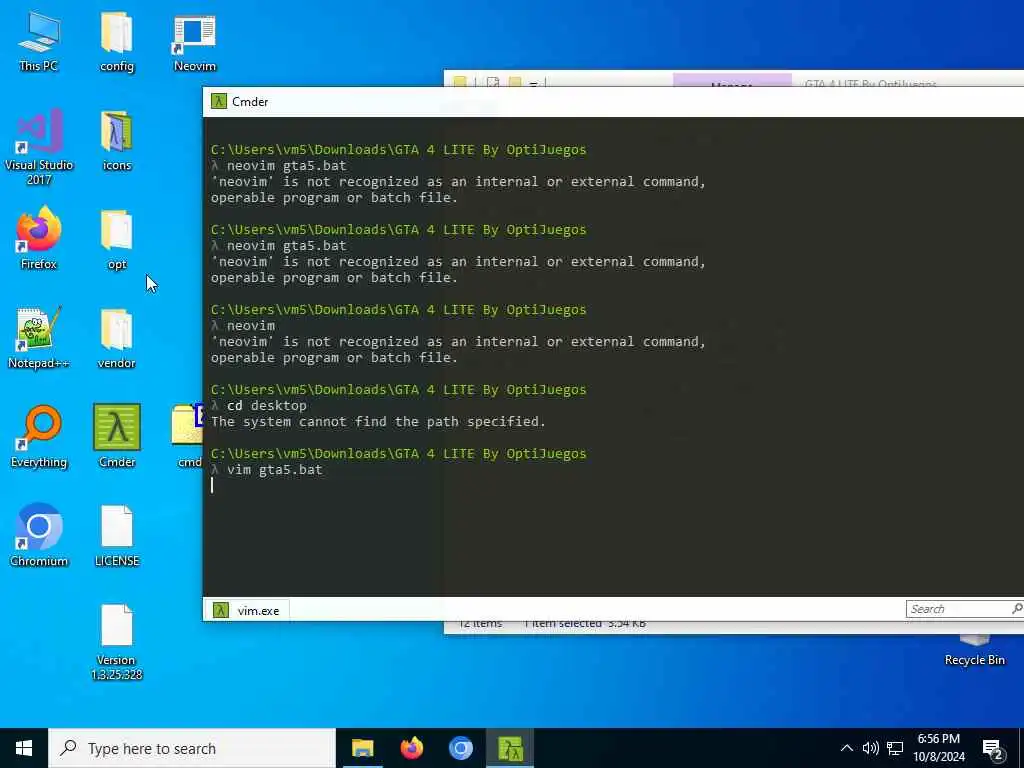
Task: Open the Windows Start menu
Action: [24, 748]
